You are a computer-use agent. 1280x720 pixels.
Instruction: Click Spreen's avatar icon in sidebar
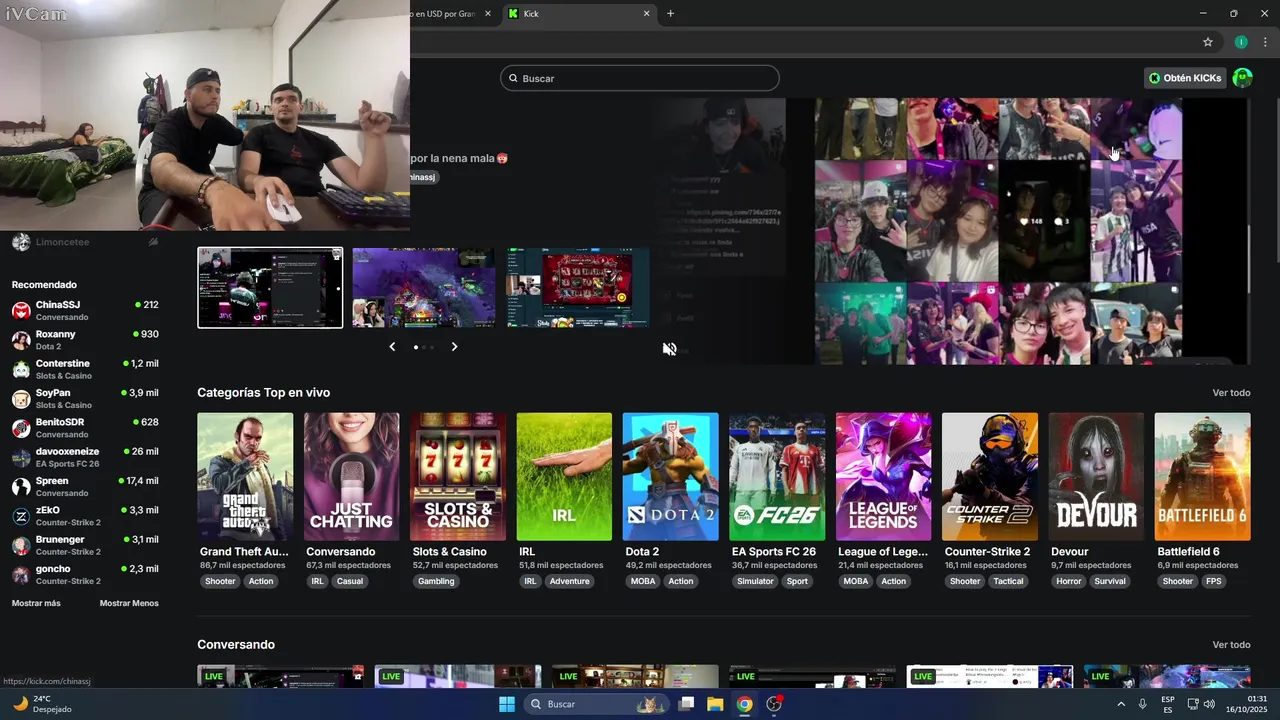[x=21, y=487]
